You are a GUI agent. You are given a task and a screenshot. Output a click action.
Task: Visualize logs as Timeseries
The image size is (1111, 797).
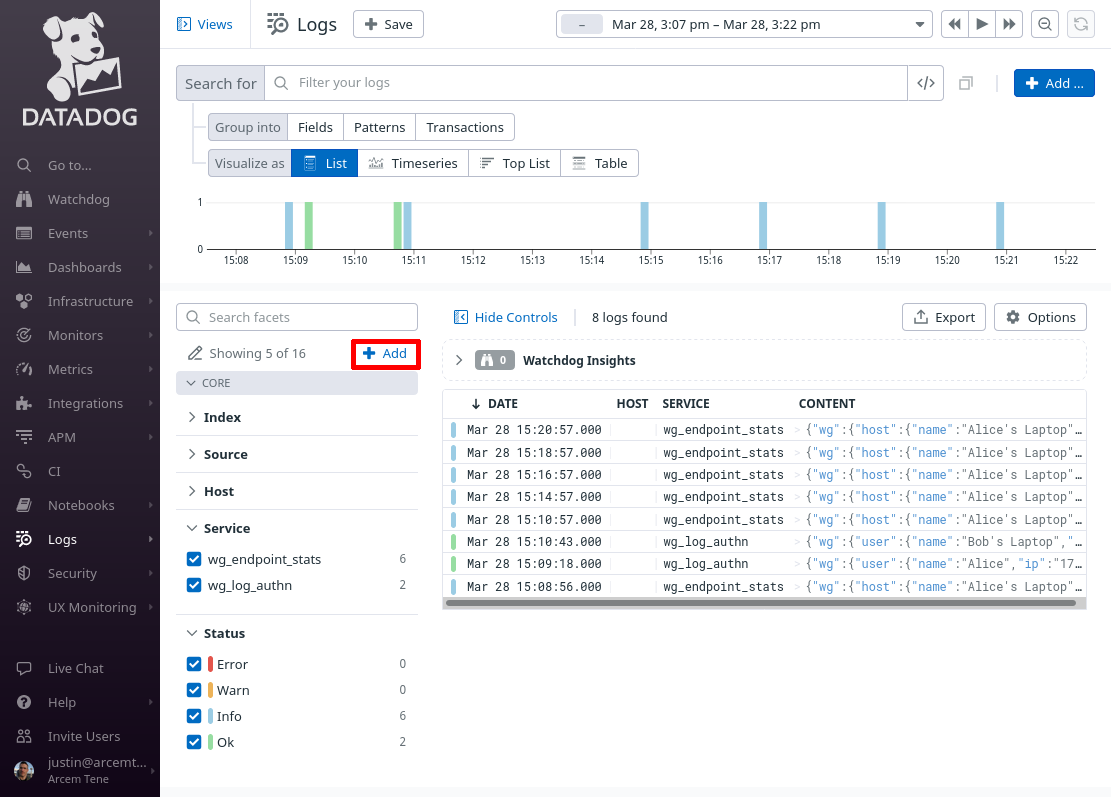click(413, 164)
